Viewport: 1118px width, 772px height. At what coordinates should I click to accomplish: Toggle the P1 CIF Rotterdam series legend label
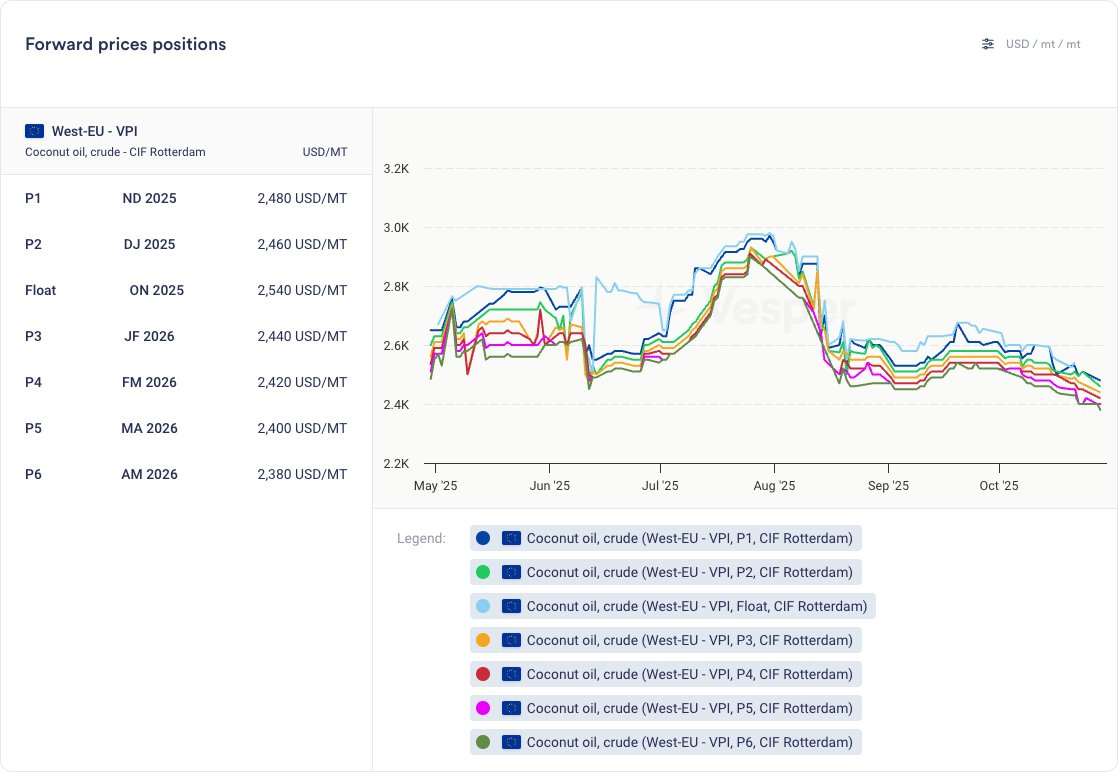tap(689, 538)
